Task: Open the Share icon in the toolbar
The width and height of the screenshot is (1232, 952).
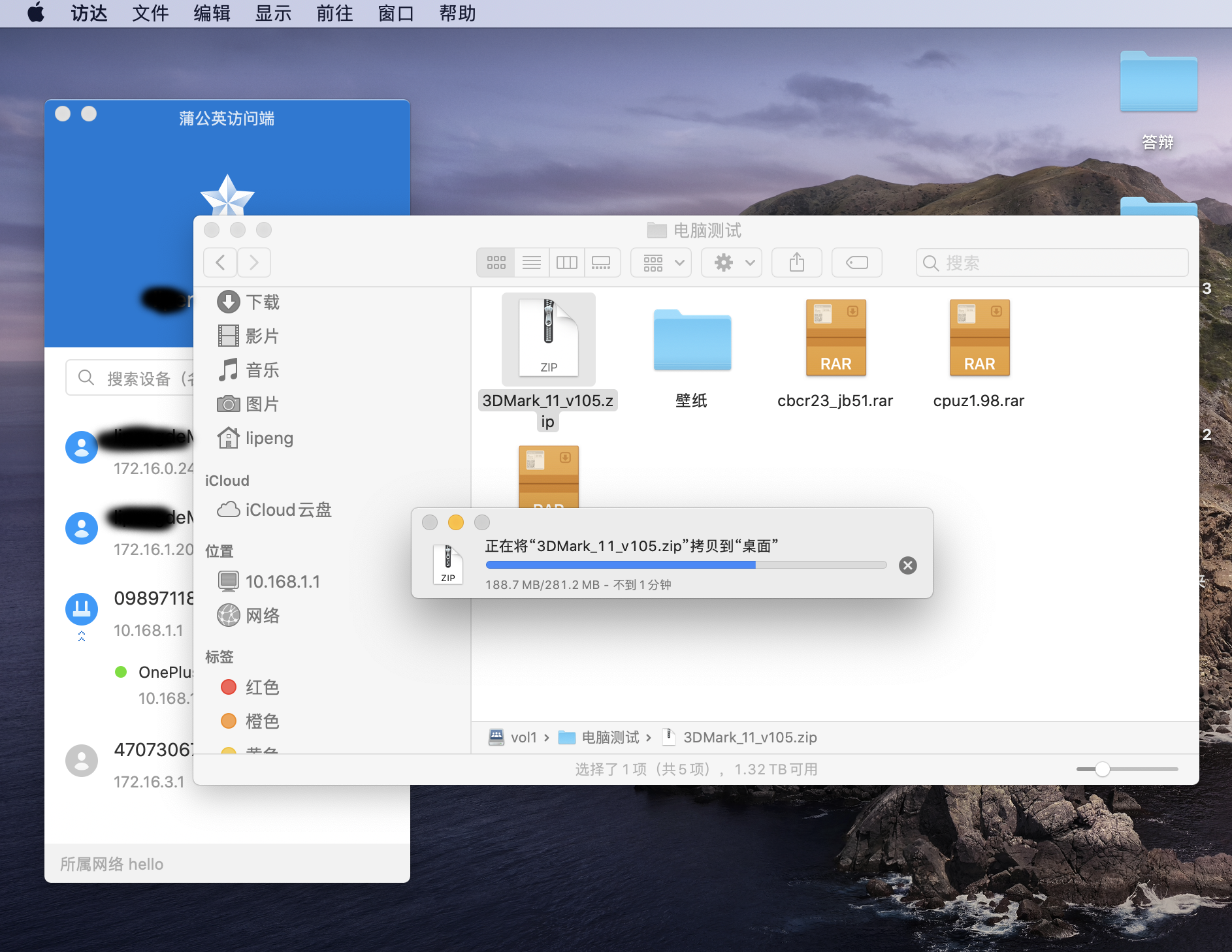Action: pos(796,262)
